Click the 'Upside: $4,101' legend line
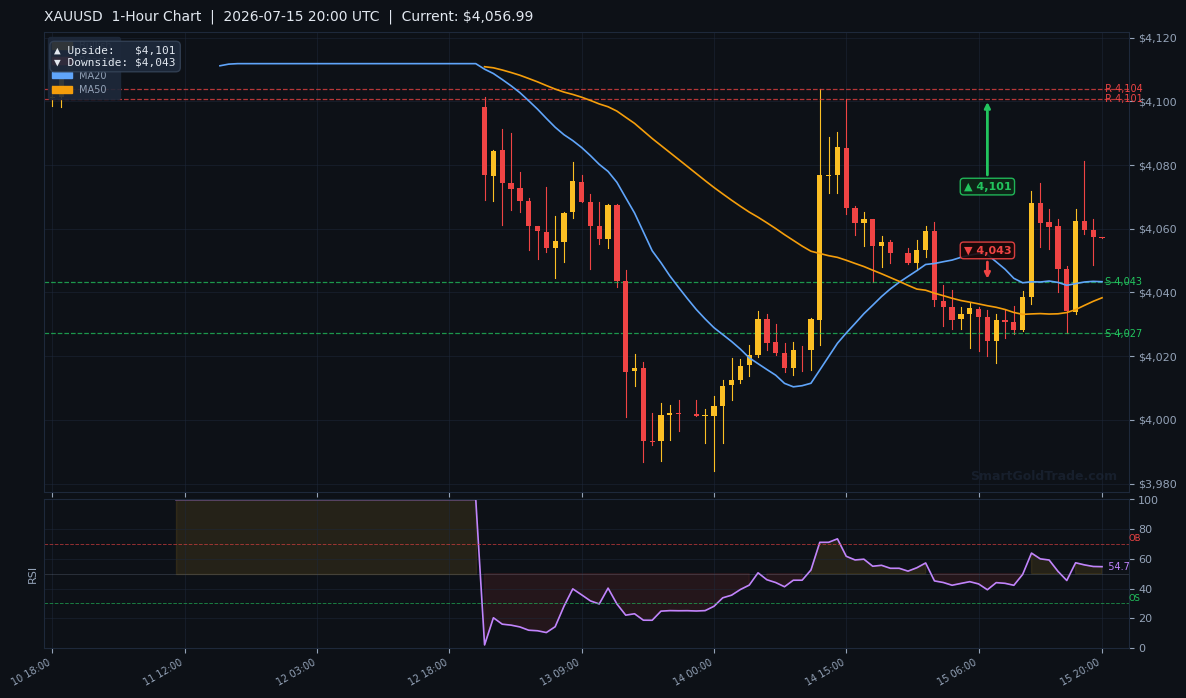The height and width of the screenshot is (698, 1186). [x=114, y=51]
